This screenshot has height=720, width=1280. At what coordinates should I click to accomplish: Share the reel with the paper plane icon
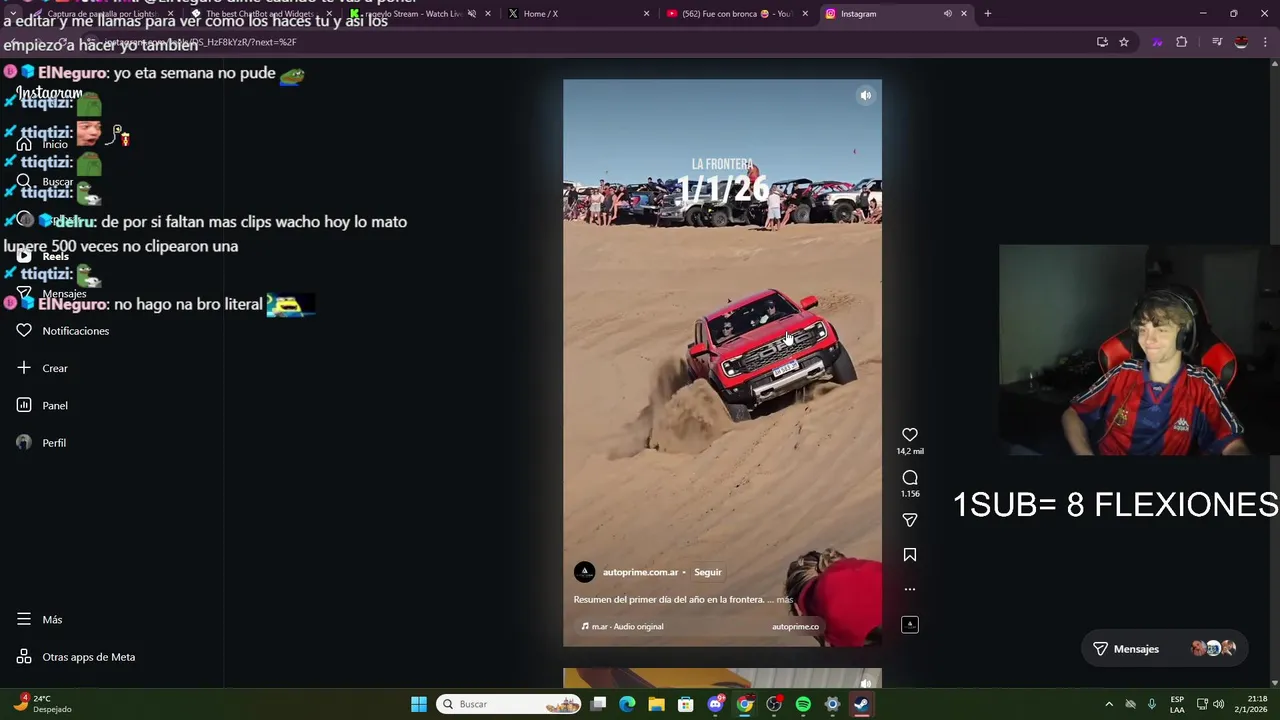click(909, 520)
